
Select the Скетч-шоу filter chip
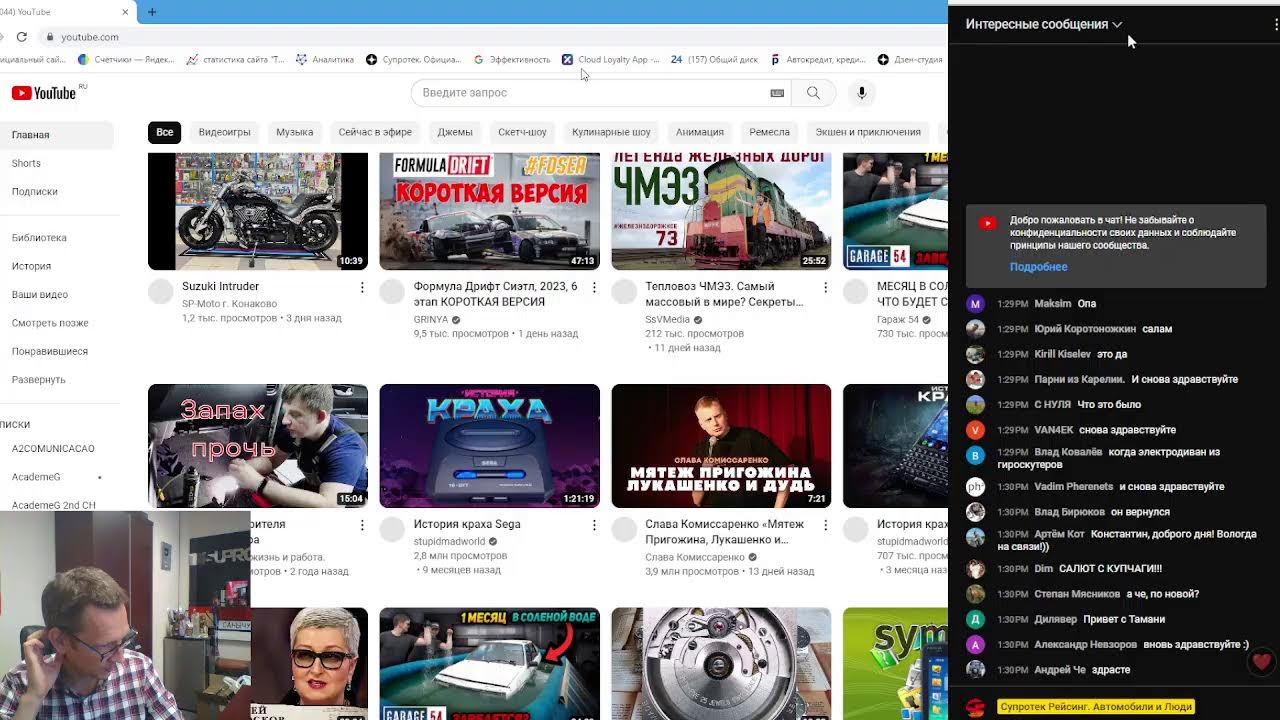click(x=522, y=132)
